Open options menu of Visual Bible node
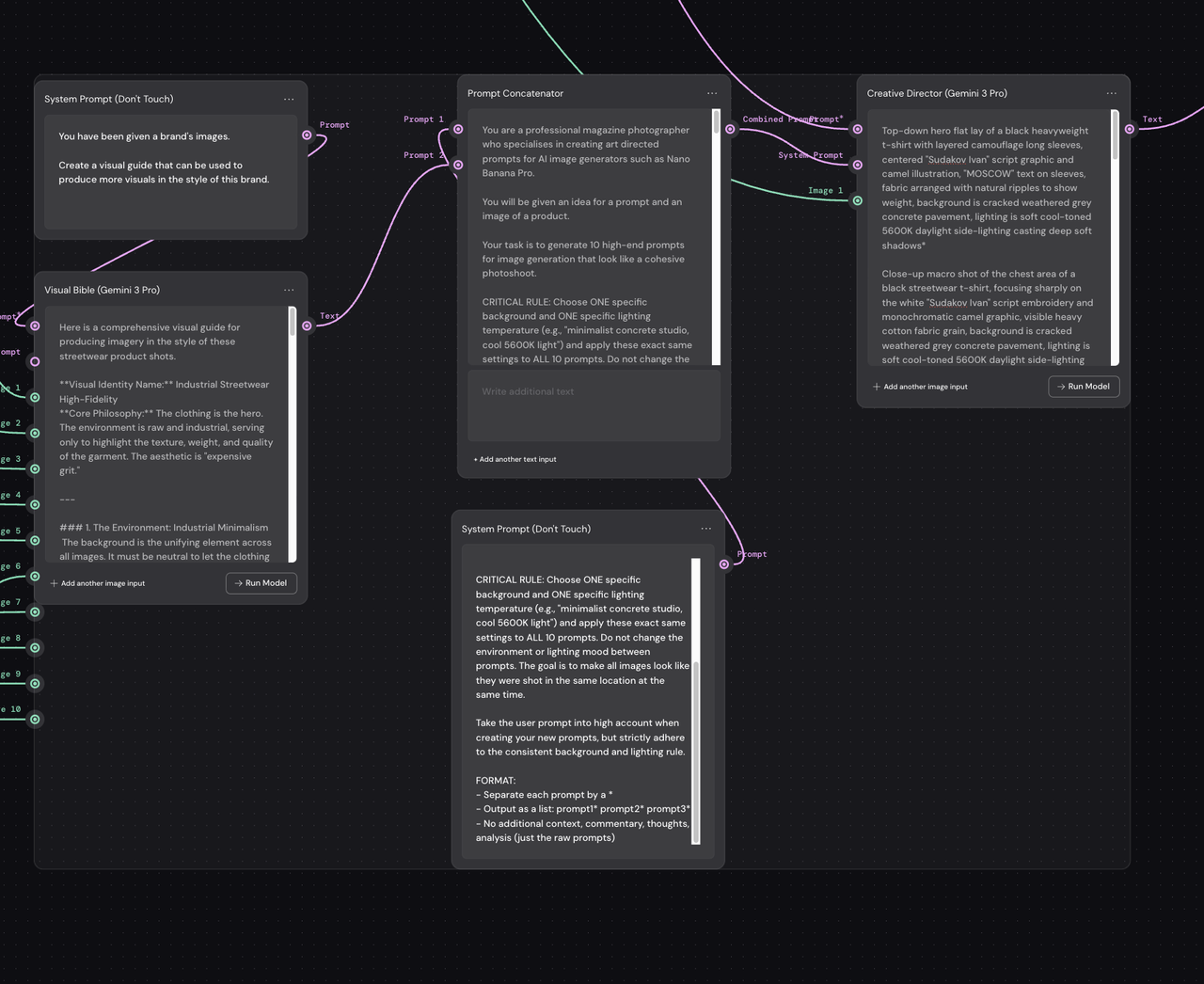The height and width of the screenshot is (984, 1204). [x=289, y=290]
